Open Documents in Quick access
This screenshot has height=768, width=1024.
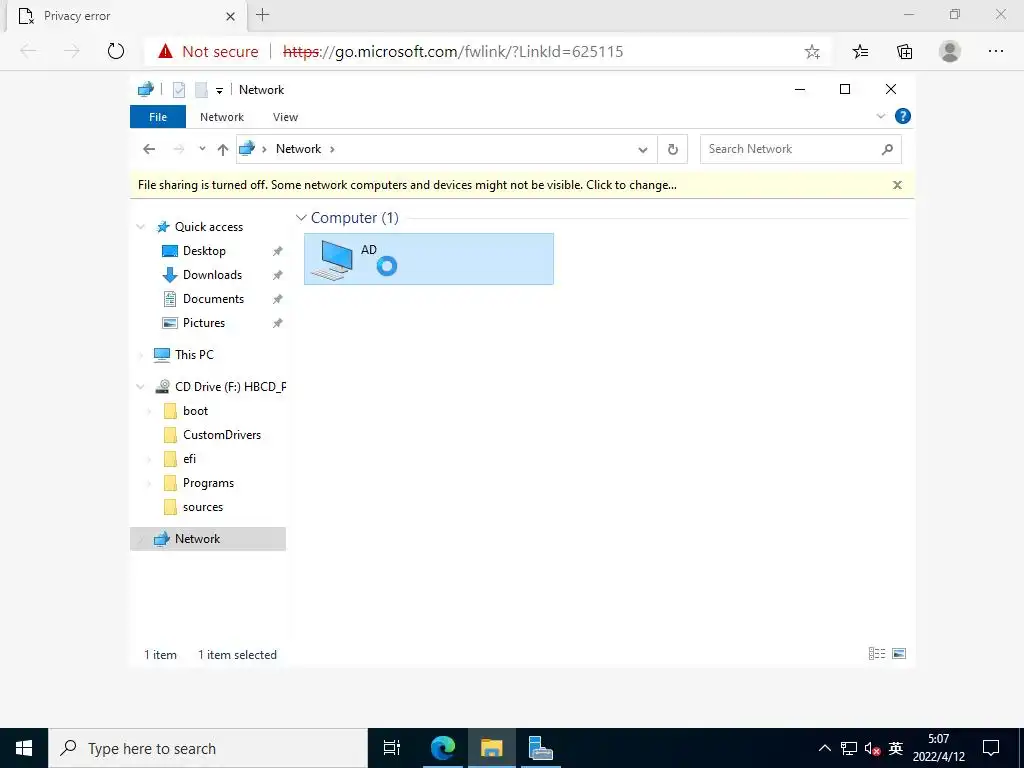click(213, 299)
